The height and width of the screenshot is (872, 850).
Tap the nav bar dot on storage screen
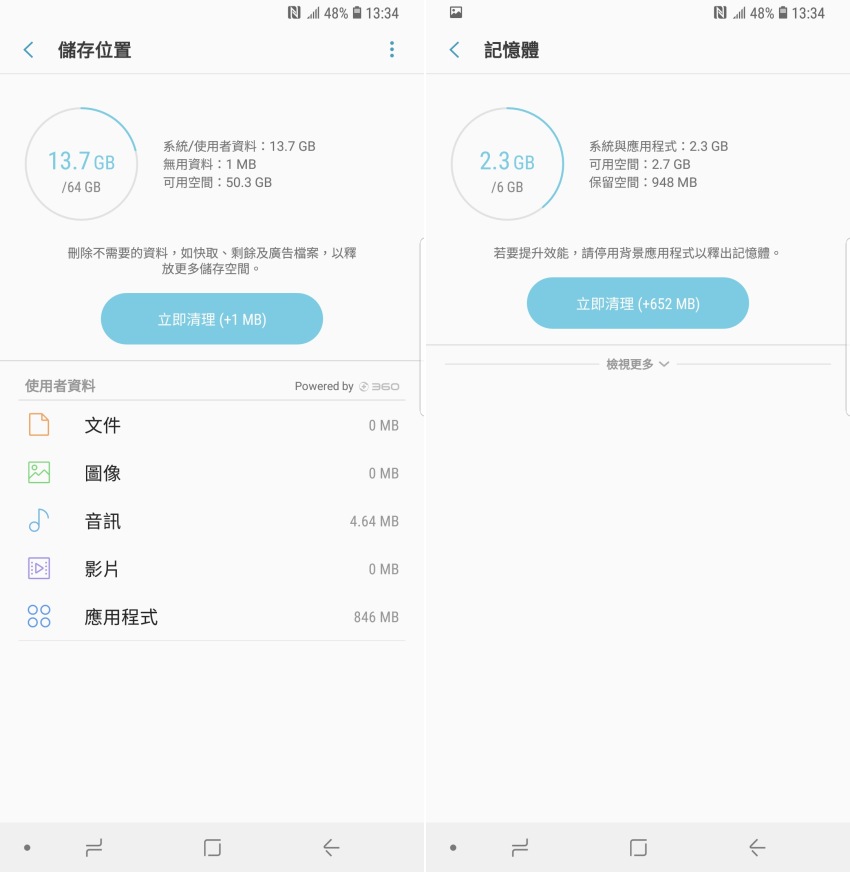coord(27,848)
